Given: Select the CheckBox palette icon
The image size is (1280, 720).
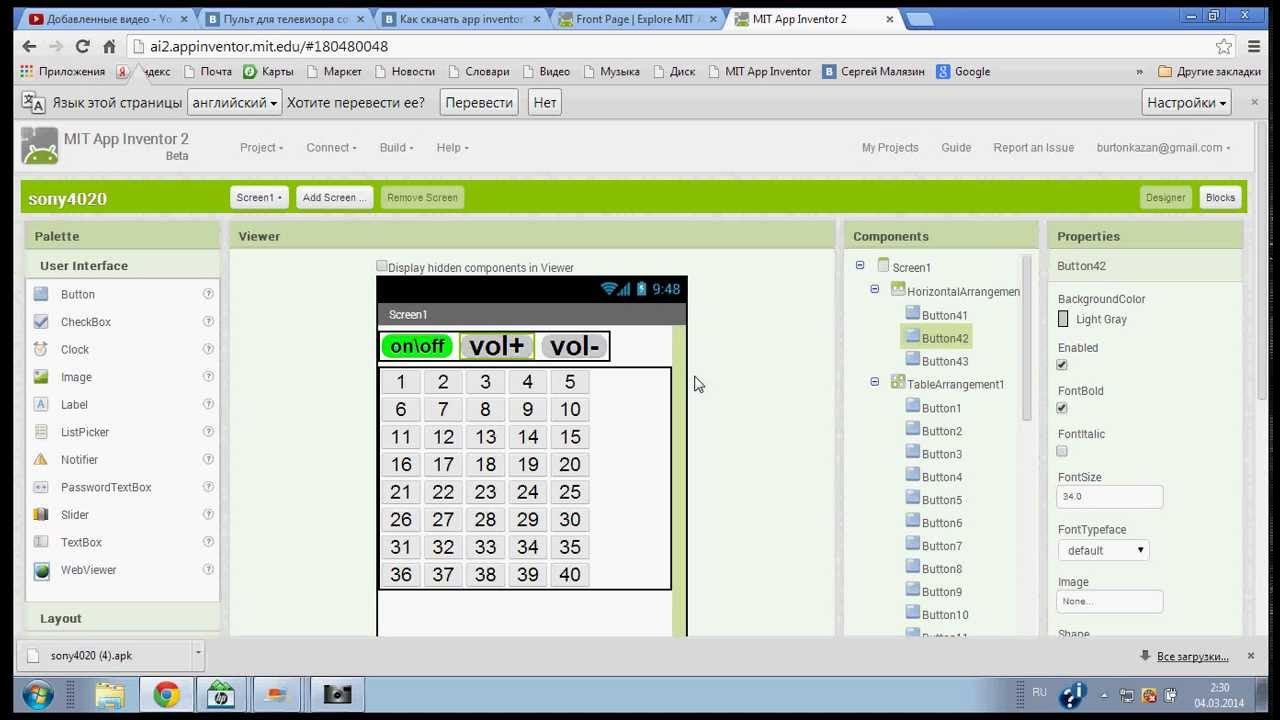Looking at the screenshot, I should [x=41, y=322].
